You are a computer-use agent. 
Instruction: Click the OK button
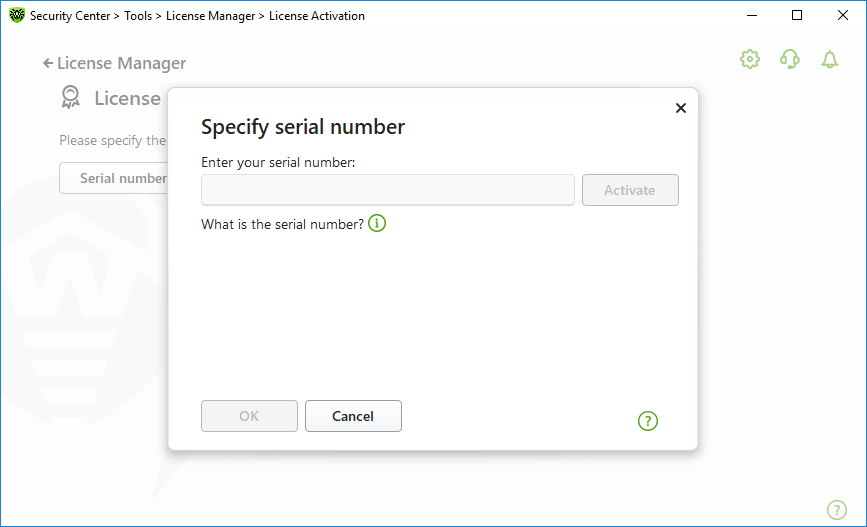tap(249, 416)
